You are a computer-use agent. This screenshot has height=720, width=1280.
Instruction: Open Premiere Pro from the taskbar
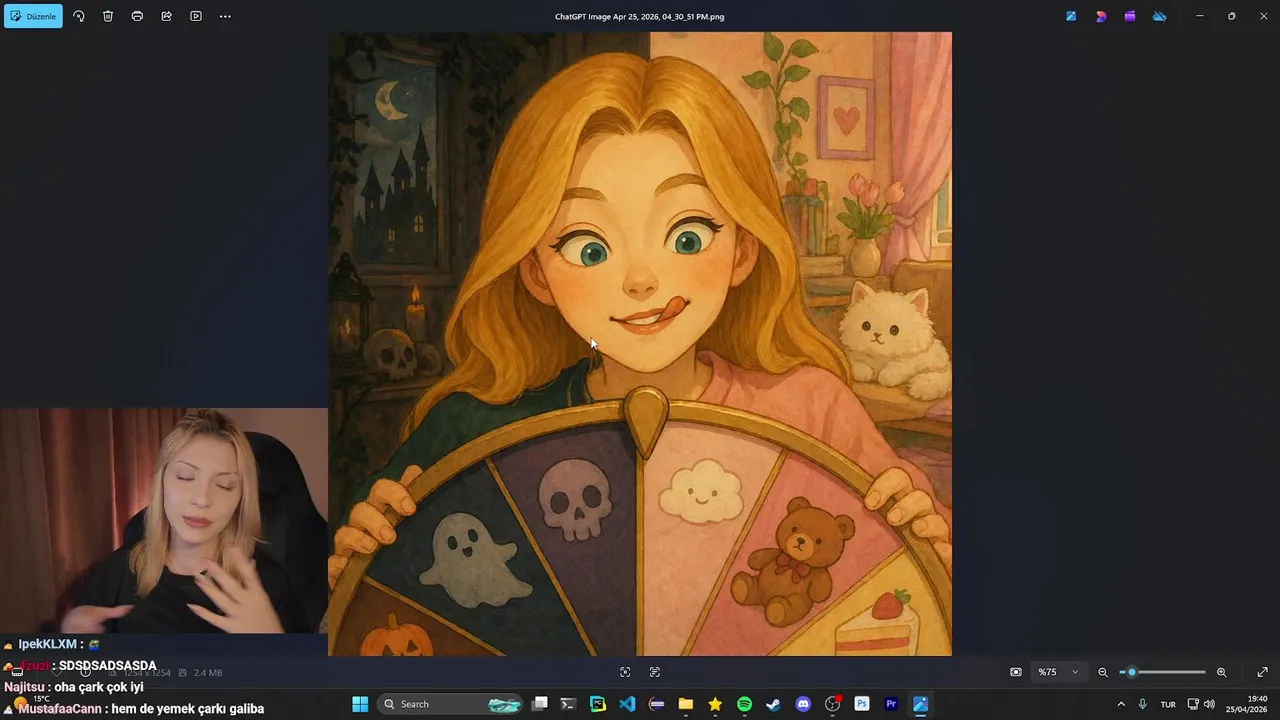tap(891, 704)
